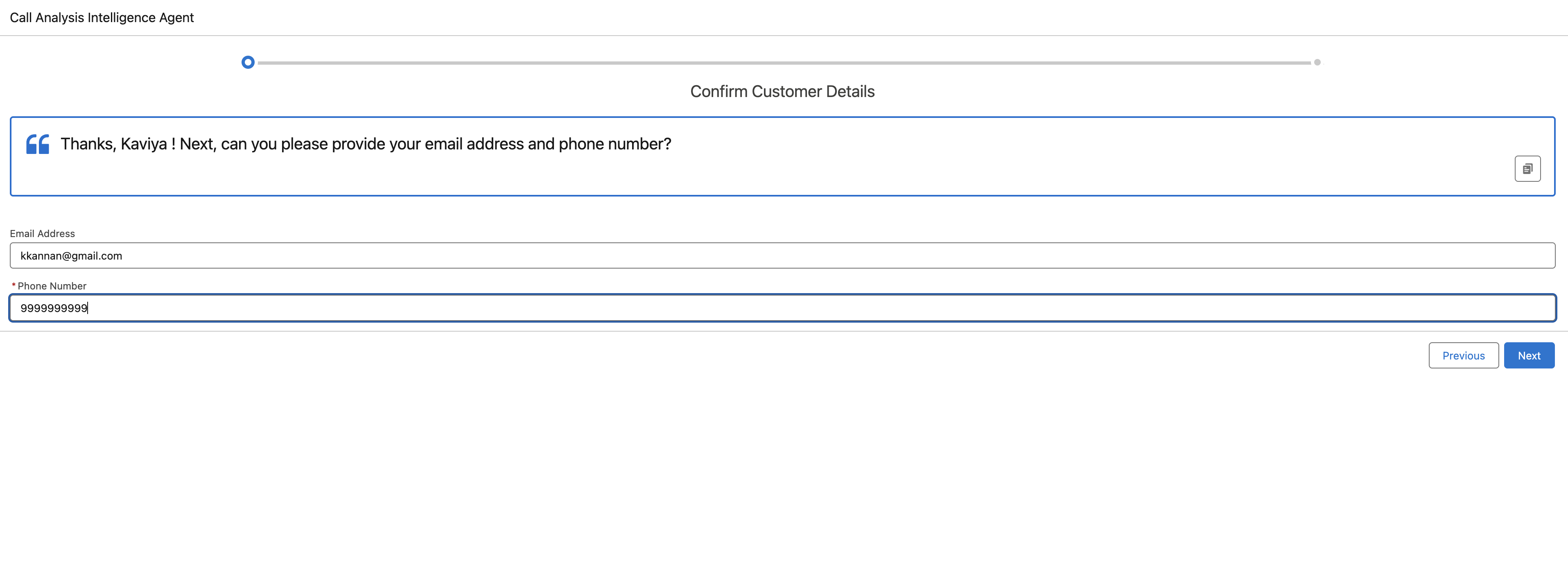Click the Email Address field label
This screenshot has height=574, width=1568.
(x=43, y=234)
